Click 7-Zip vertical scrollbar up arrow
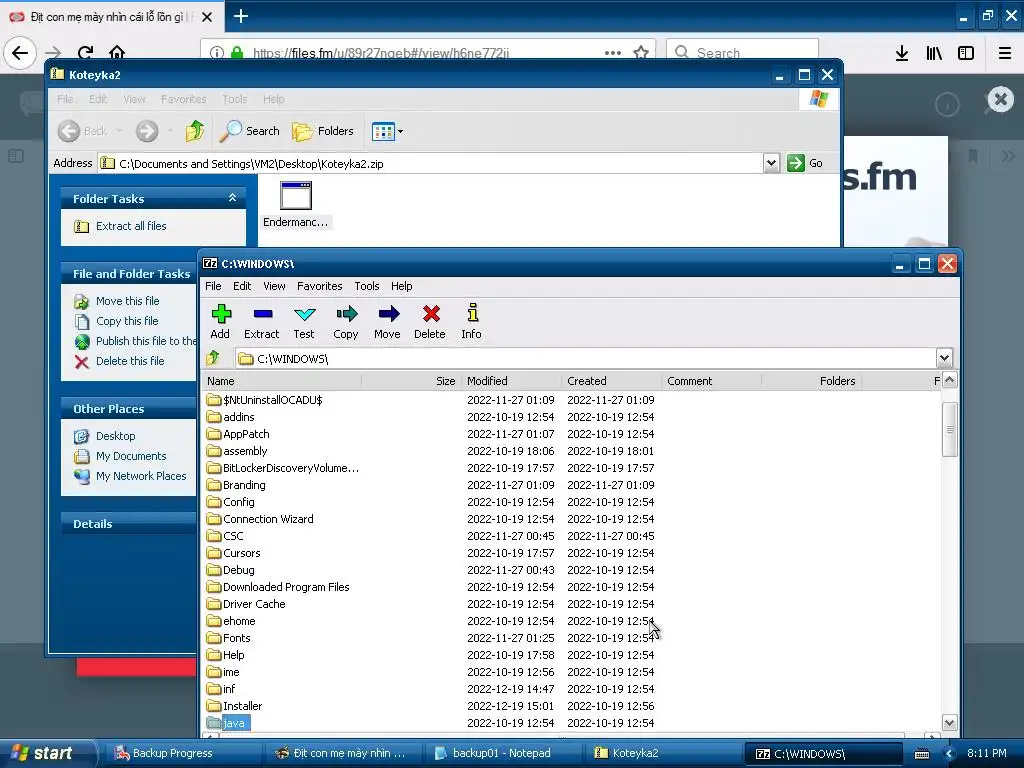 click(x=950, y=380)
